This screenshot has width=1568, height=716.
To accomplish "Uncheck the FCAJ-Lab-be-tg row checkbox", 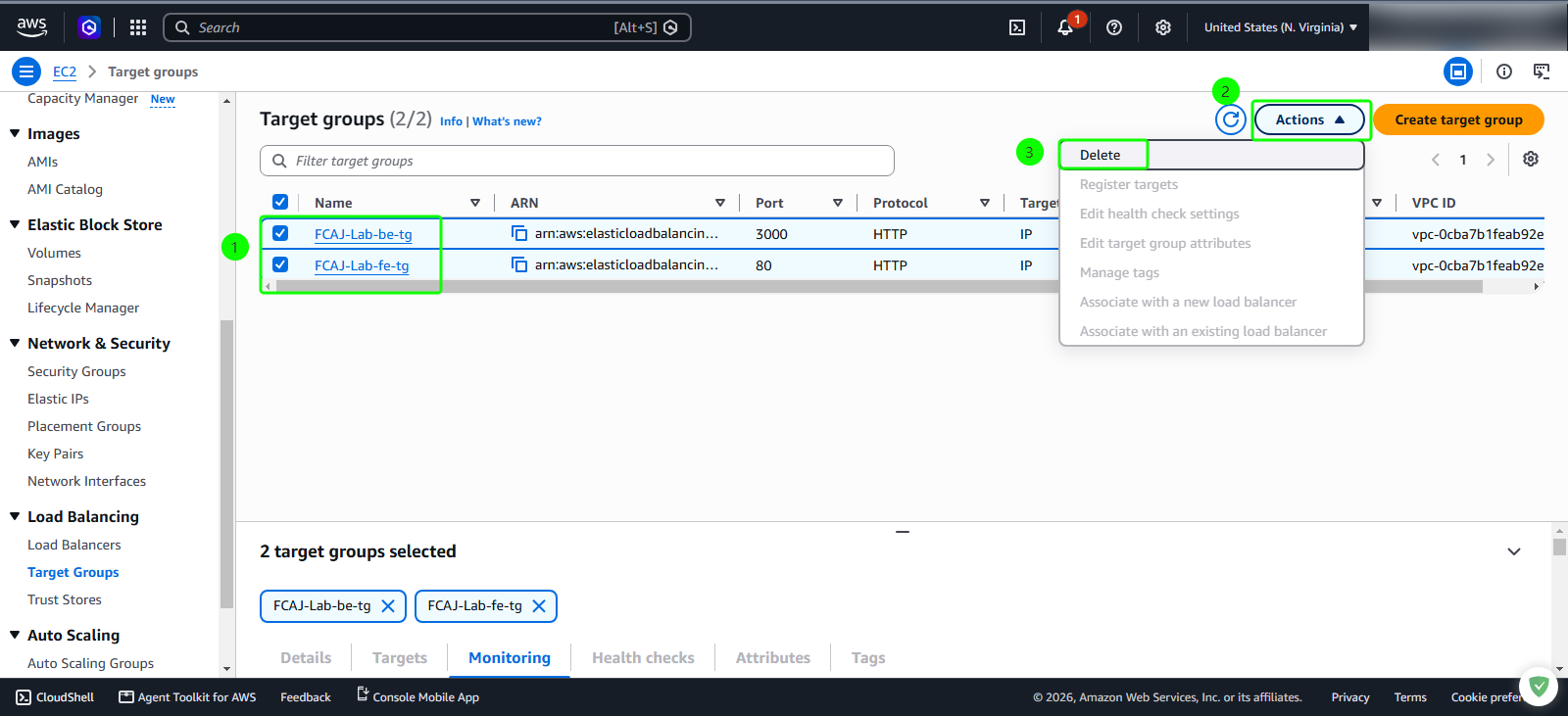I will click(x=280, y=233).
